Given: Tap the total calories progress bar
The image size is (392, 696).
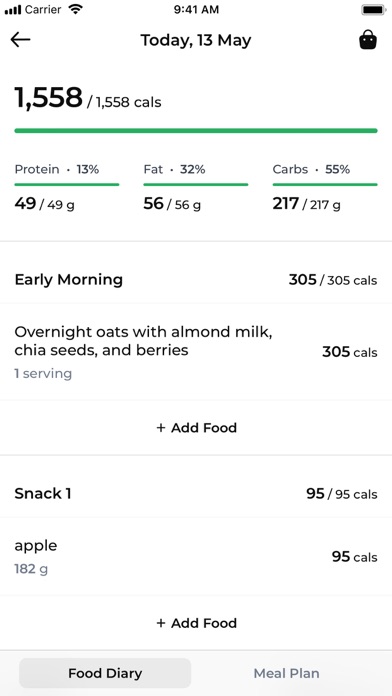Looking at the screenshot, I should coord(196,130).
